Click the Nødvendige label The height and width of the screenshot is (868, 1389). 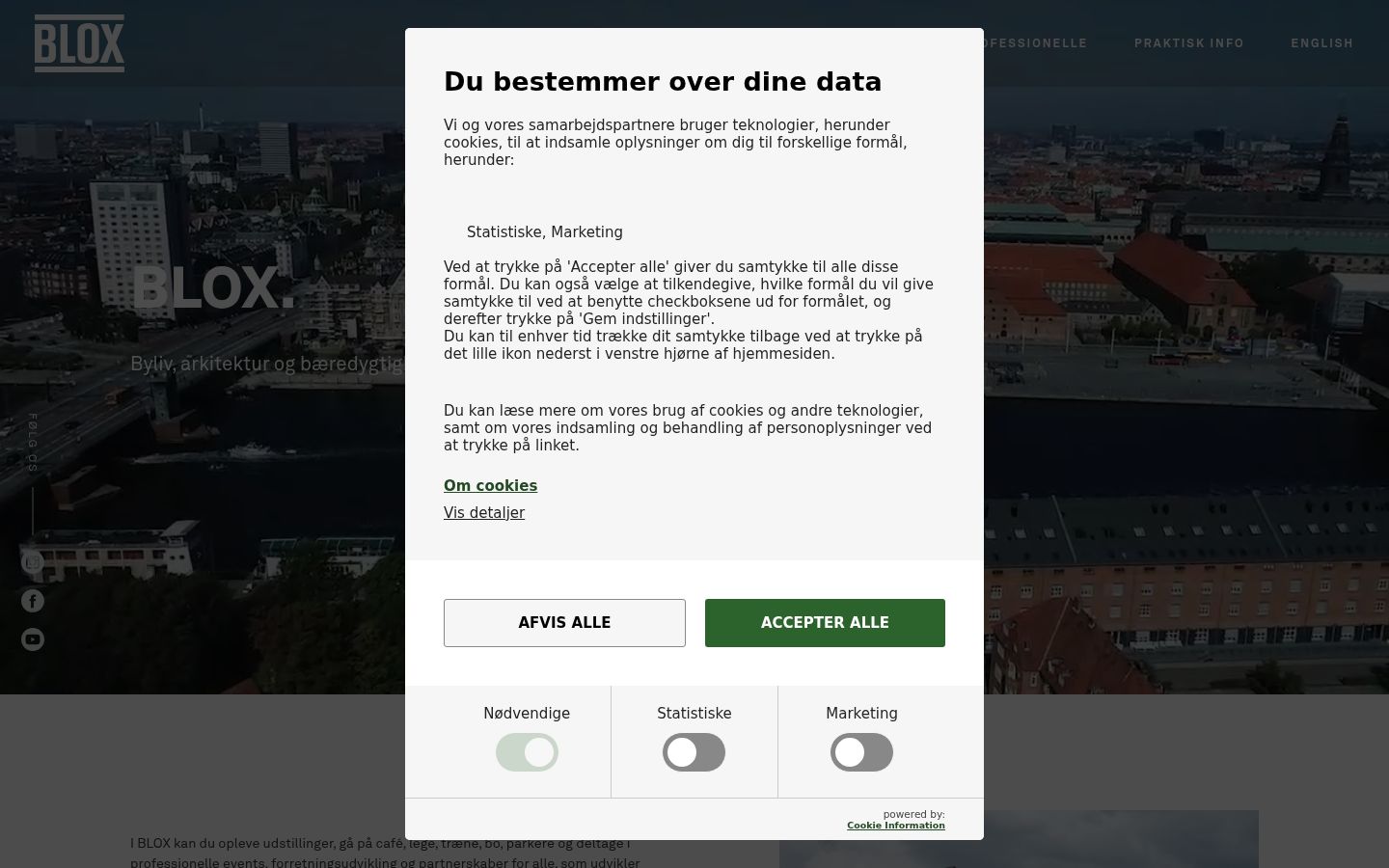(527, 714)
